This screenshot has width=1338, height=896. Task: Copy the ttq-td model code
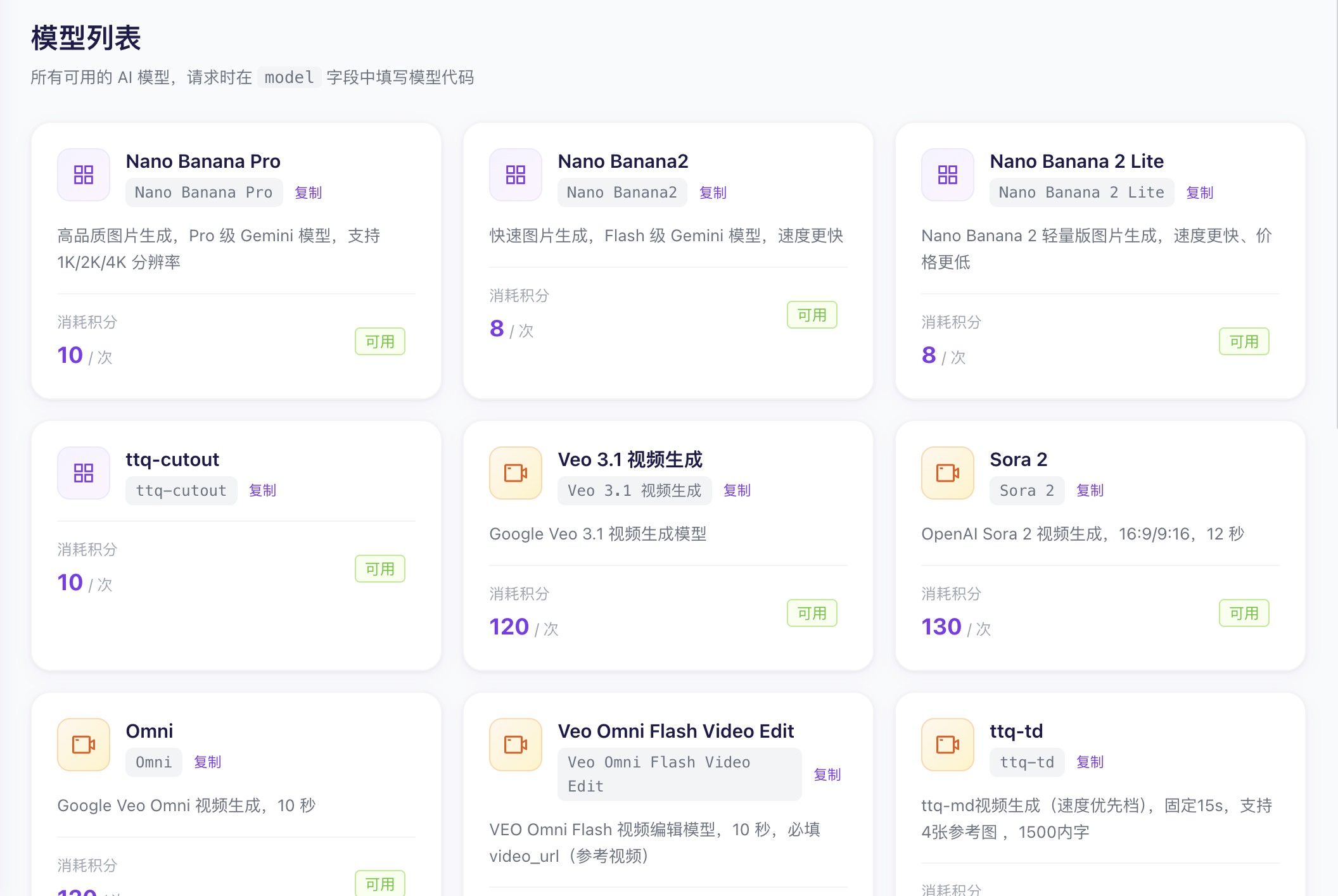[x=1090, y=762]
